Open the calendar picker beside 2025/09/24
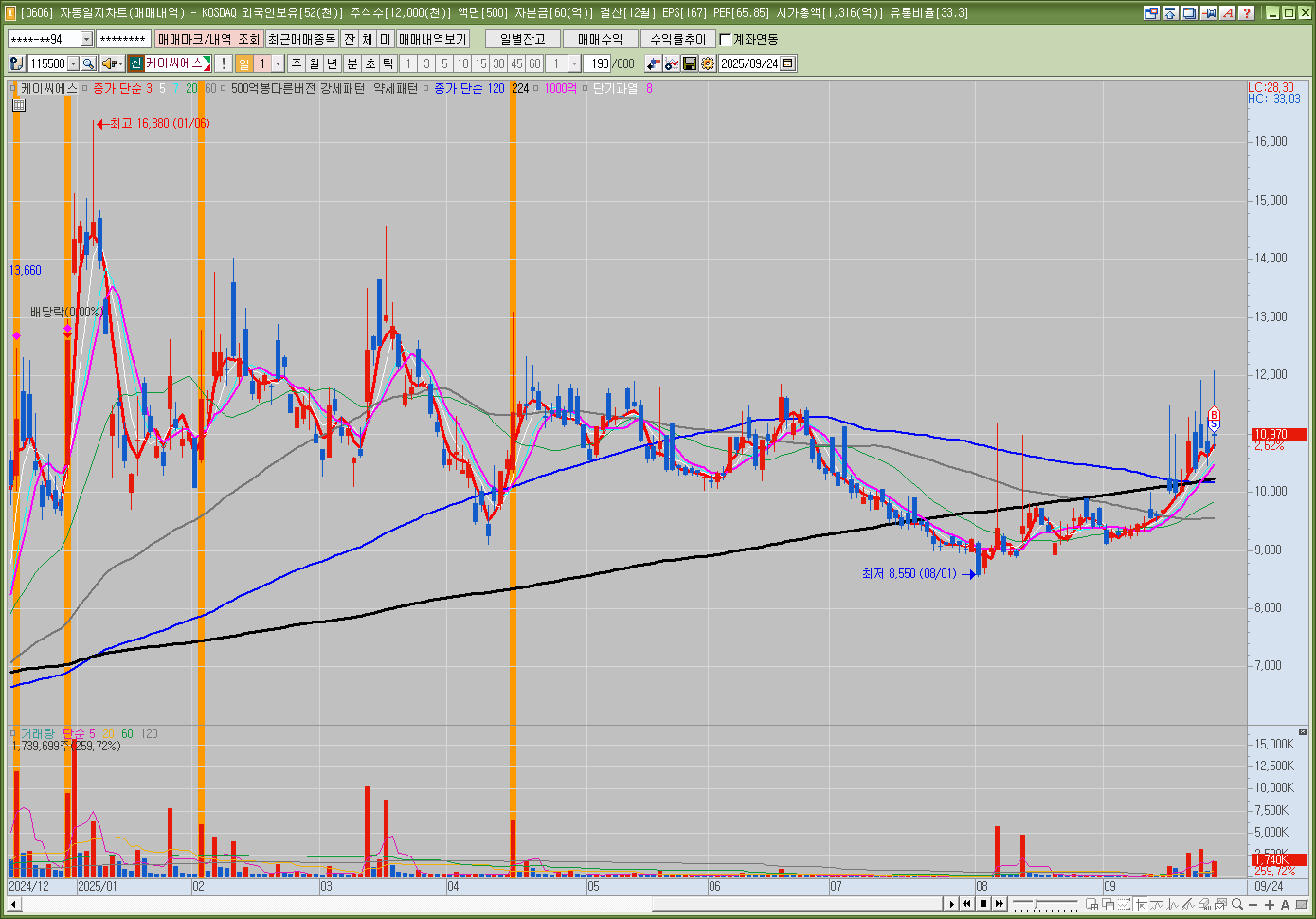This screenshot has width=1316, height=919. coord(787,63)
